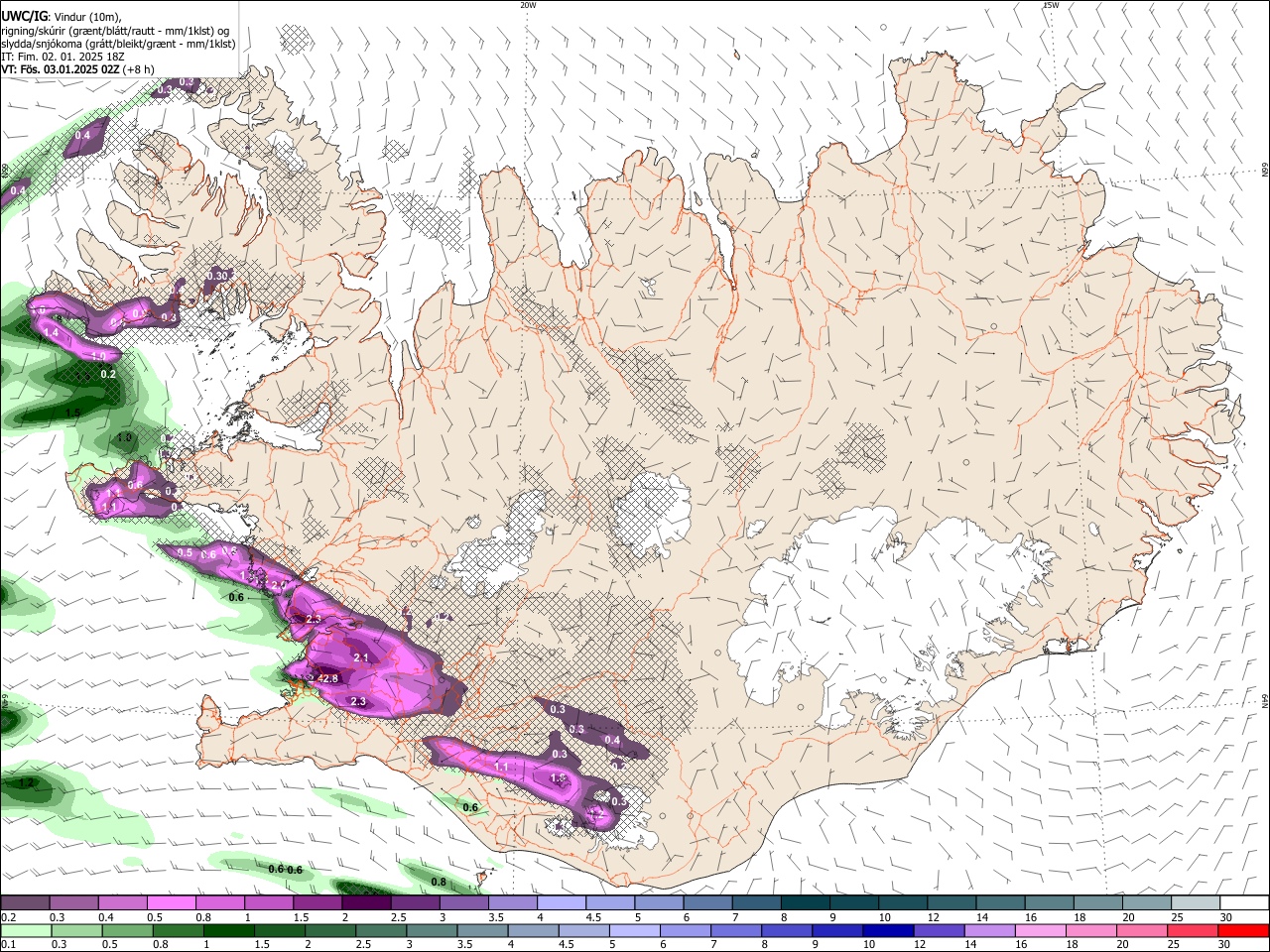Click the 'rigning/skúrir' description line
The width and height of the screenshot is (1270, 952).
click(115, 31)
